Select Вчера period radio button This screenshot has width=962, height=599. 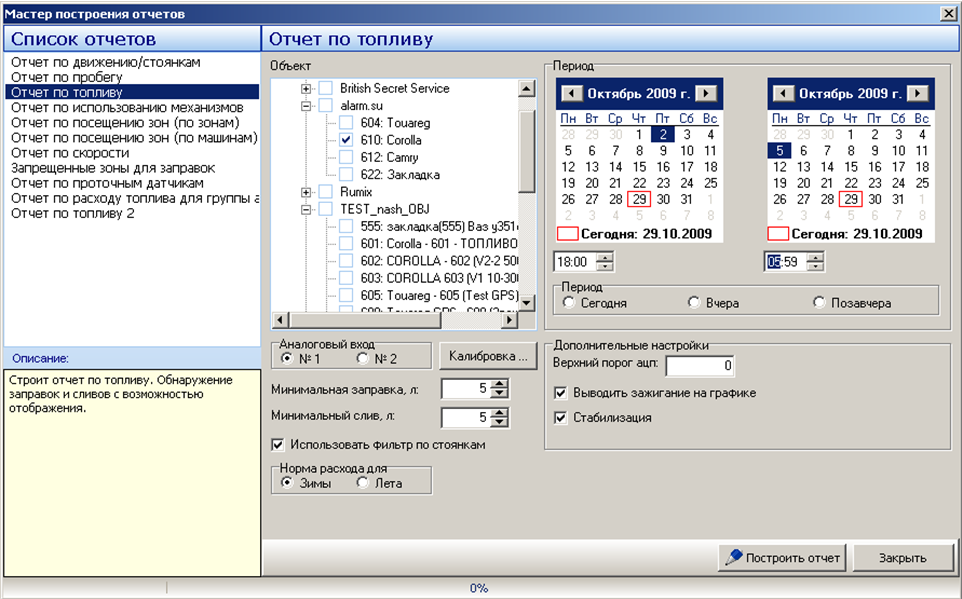[694, 303]
